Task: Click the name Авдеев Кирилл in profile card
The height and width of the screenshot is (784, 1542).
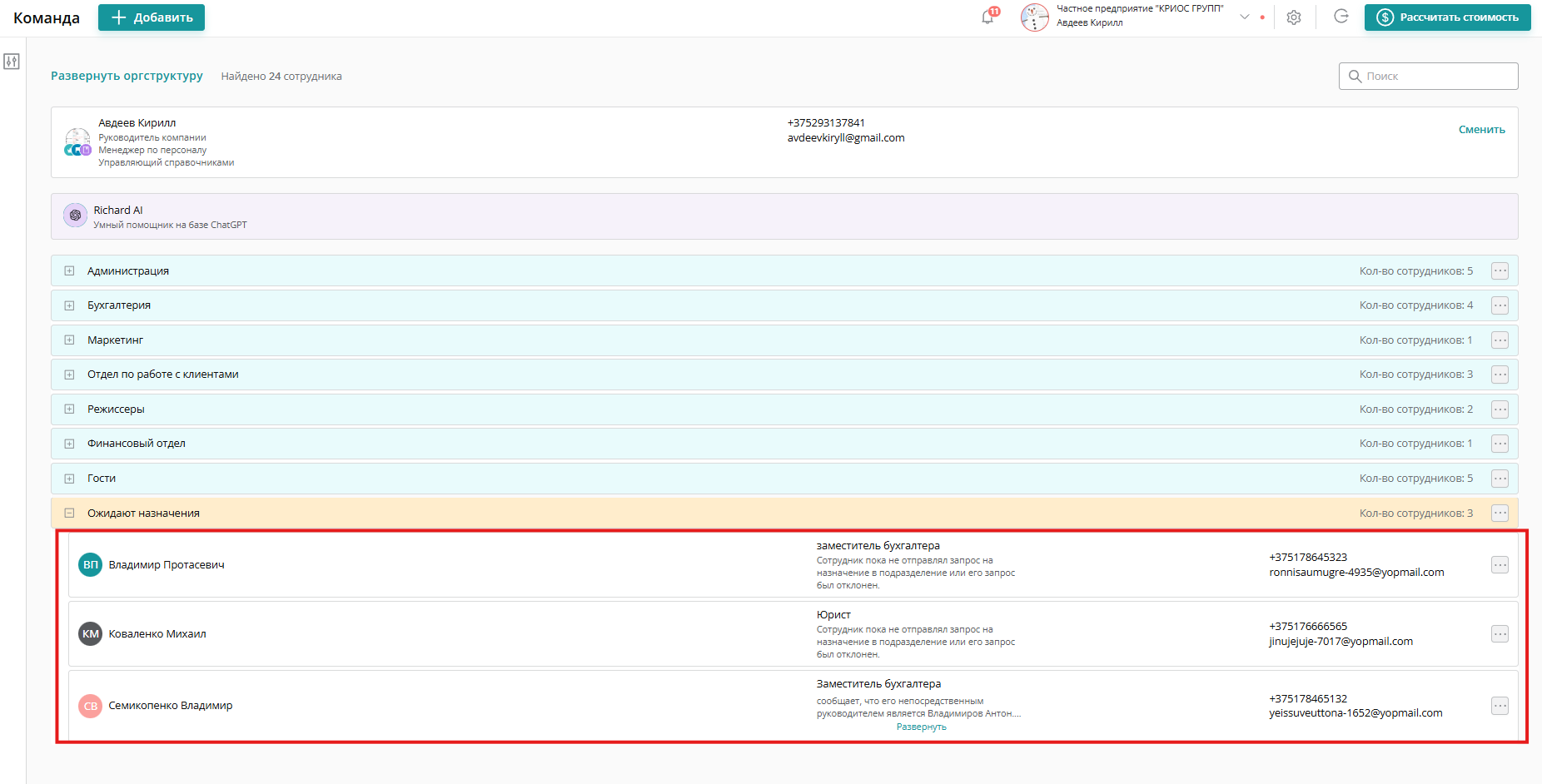Action: (x=137, y=123)
